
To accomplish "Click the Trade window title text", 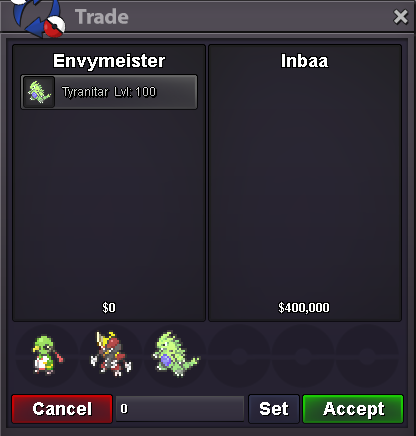I will point(102,17).
